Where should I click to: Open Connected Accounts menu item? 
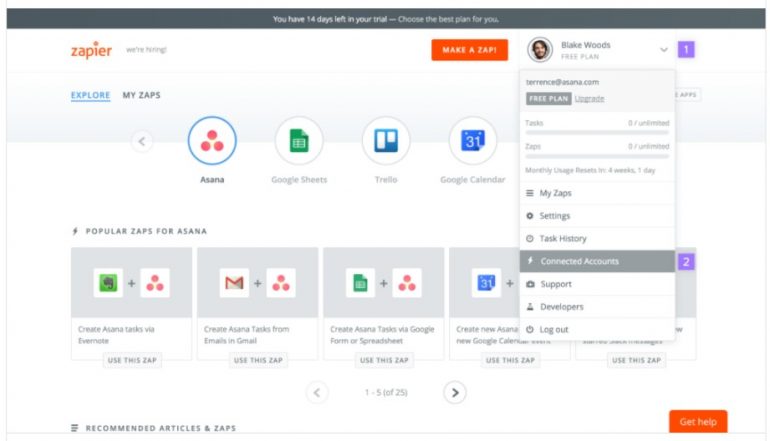pyautogui.click(x=597, y=261)
